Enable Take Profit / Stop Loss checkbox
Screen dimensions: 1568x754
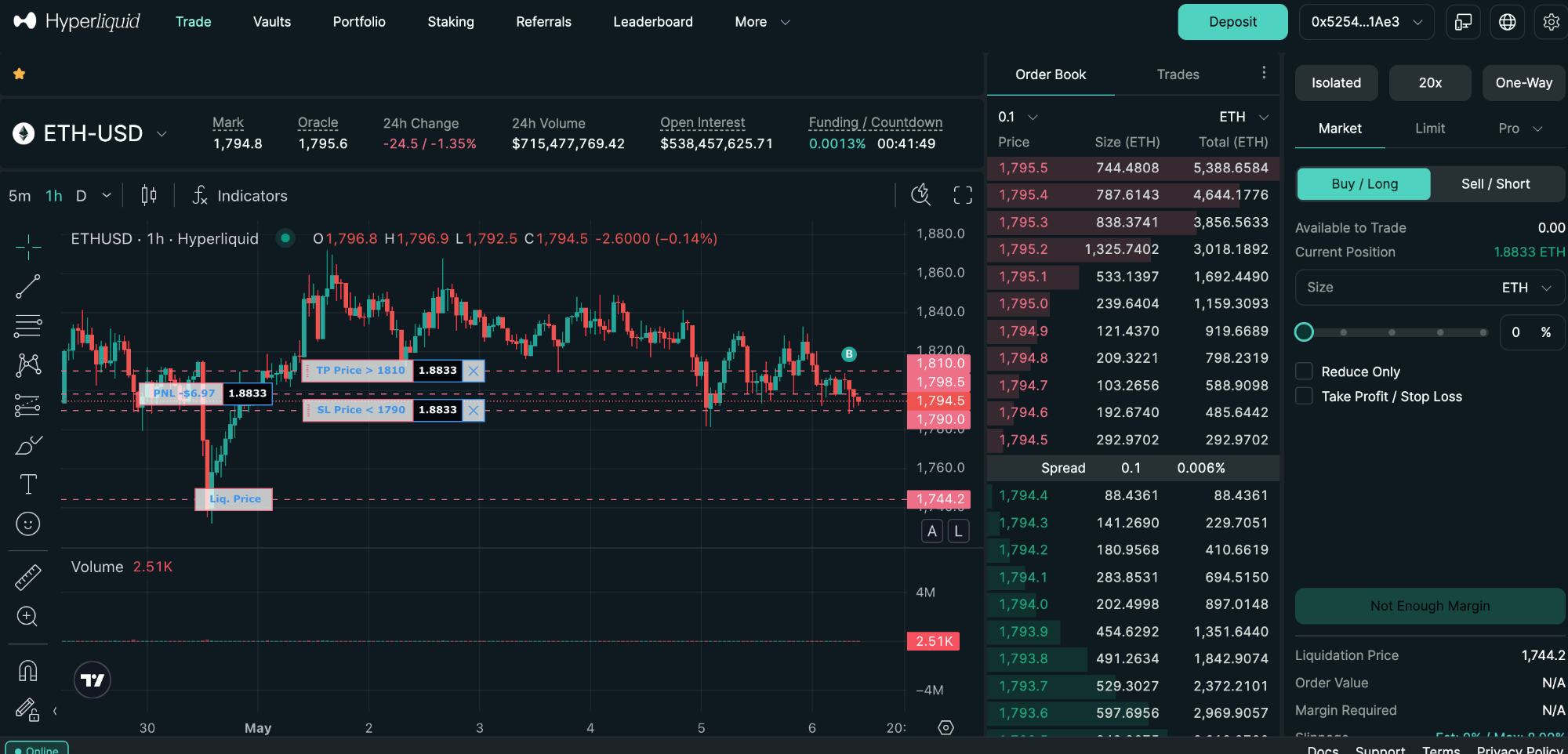click(x=1304, y=396)
